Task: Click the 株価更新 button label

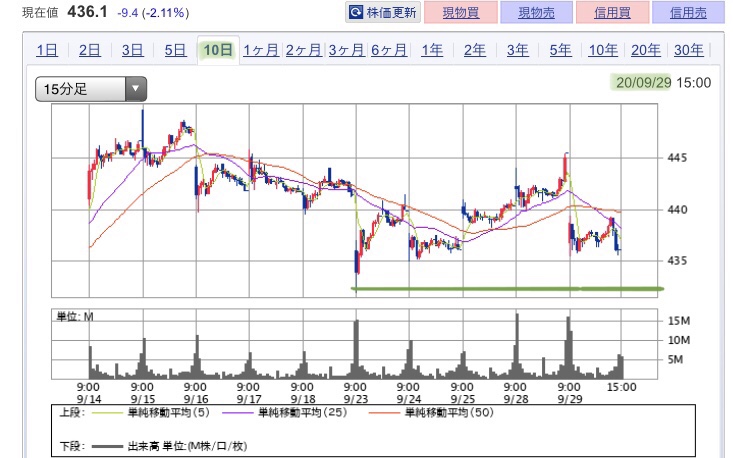Action: [x=391, y=12]
